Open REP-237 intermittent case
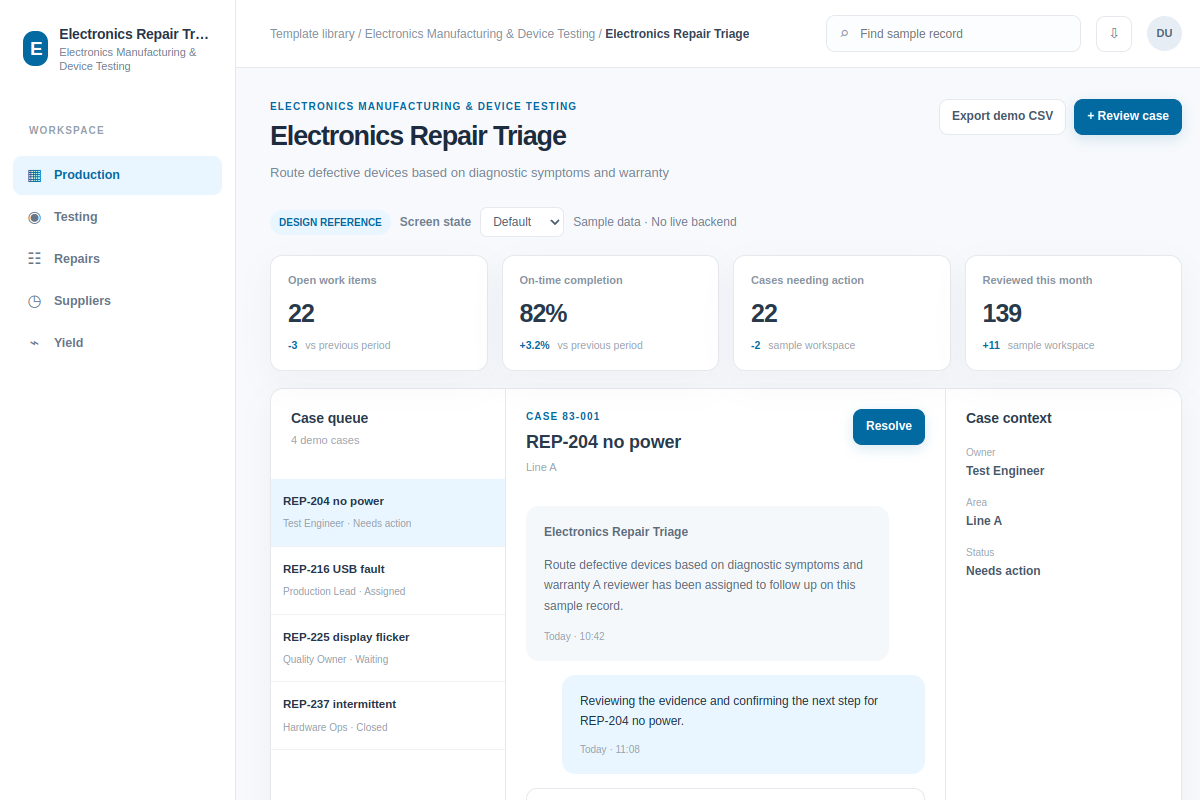 tap(388, 715)
